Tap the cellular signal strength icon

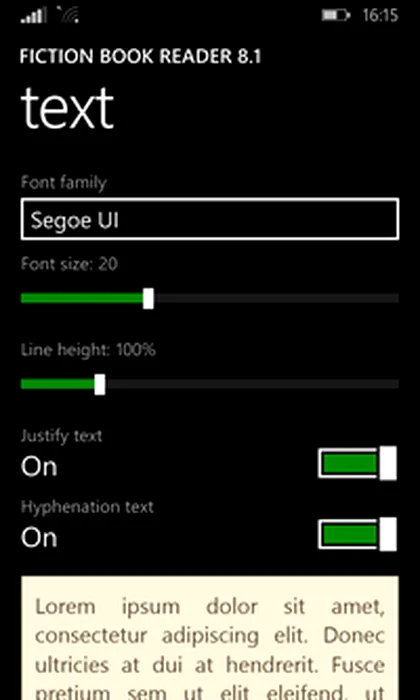click(x=33, y=15)
